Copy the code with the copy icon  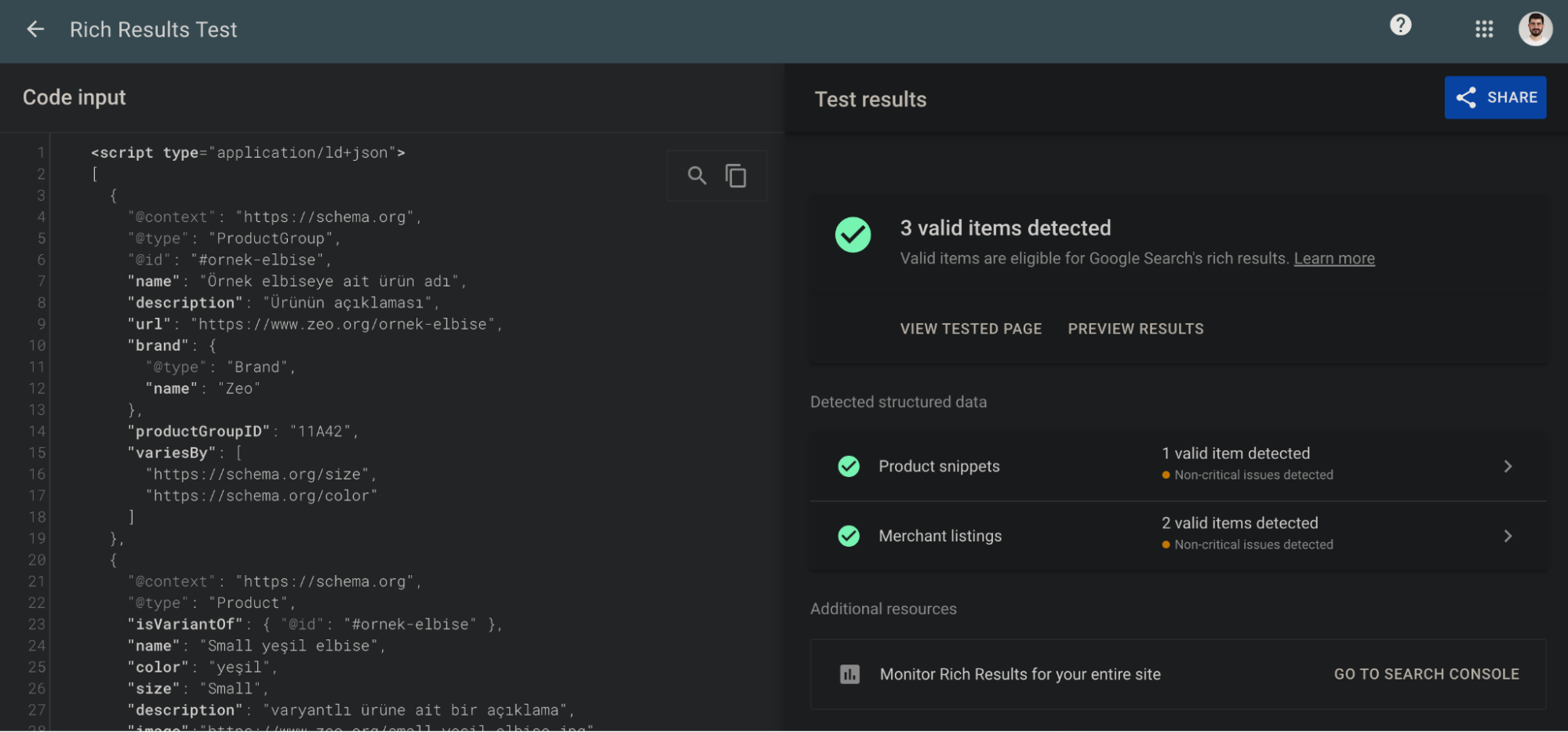(x=736, y=175)
